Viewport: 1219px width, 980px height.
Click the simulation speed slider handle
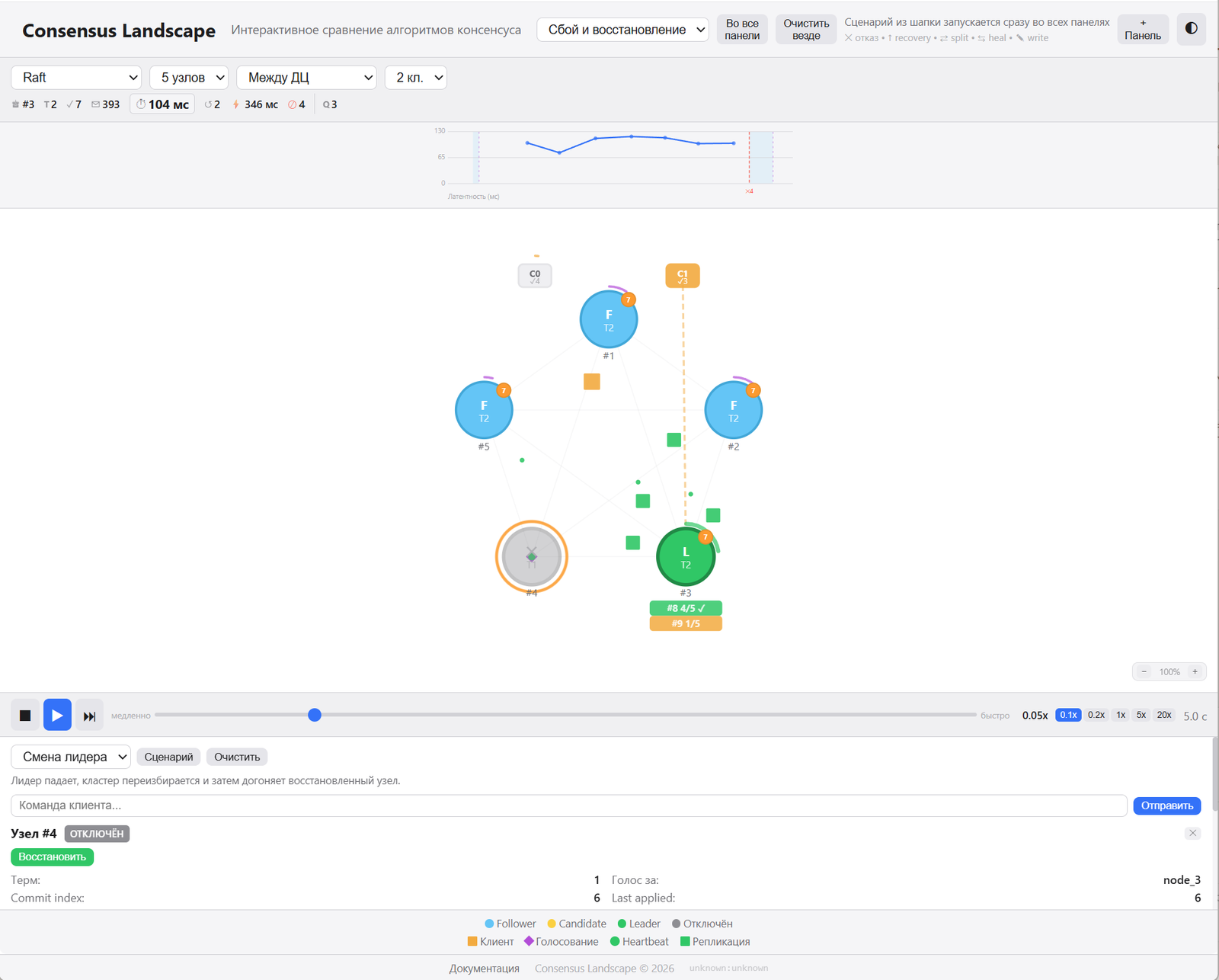tap(315, 715)
